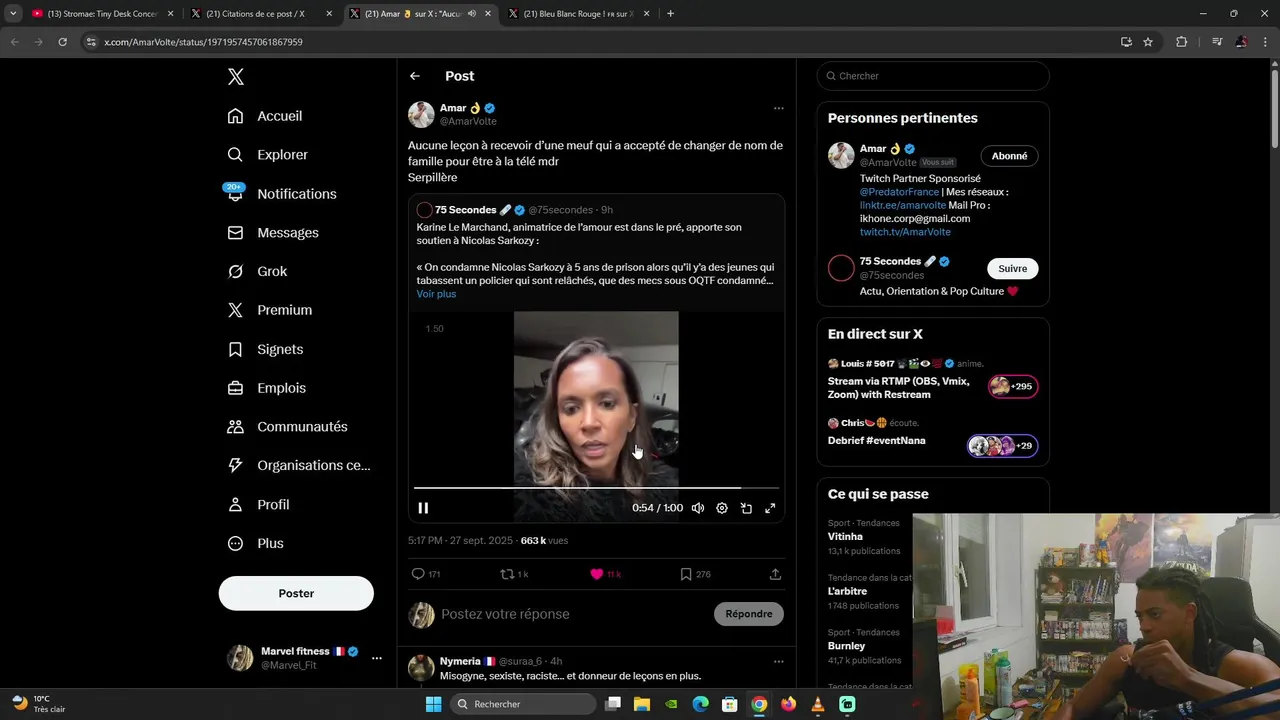Open replies via the comment icon

[418, 574]
